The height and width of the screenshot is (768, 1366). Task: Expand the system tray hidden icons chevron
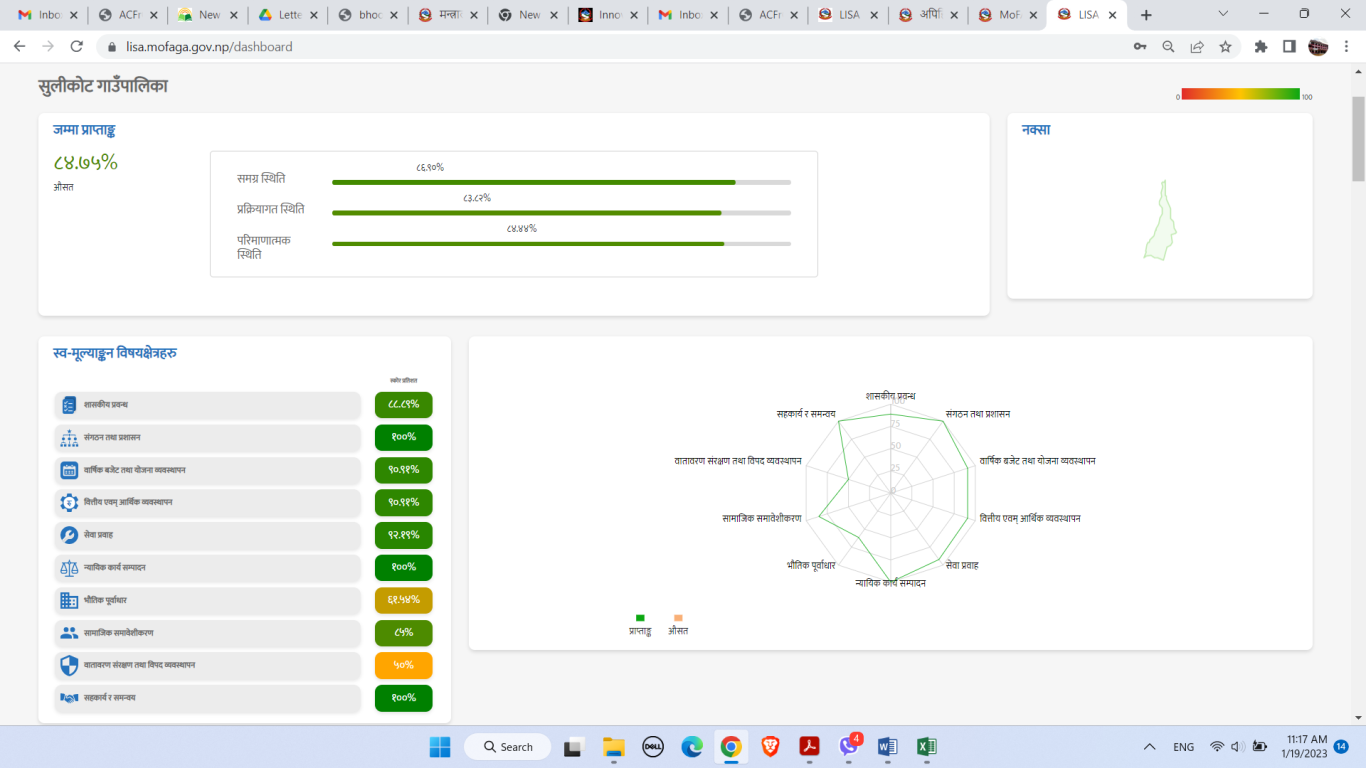coord(1150,747)
